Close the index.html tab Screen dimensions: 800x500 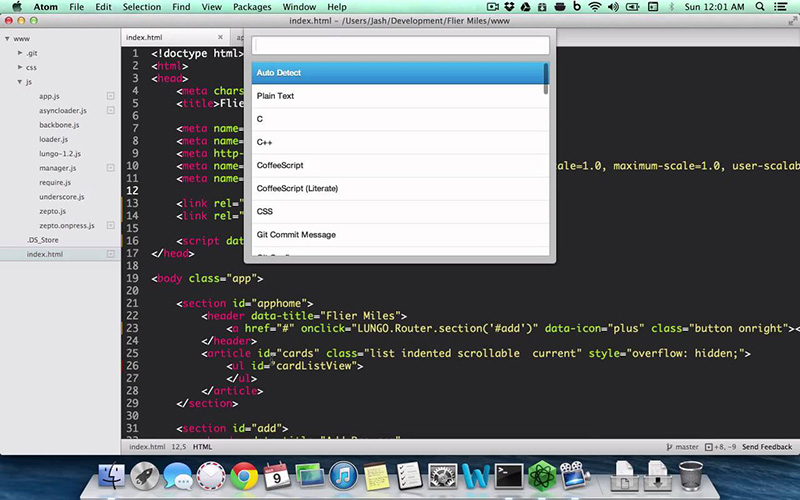[x=220, y=37]
